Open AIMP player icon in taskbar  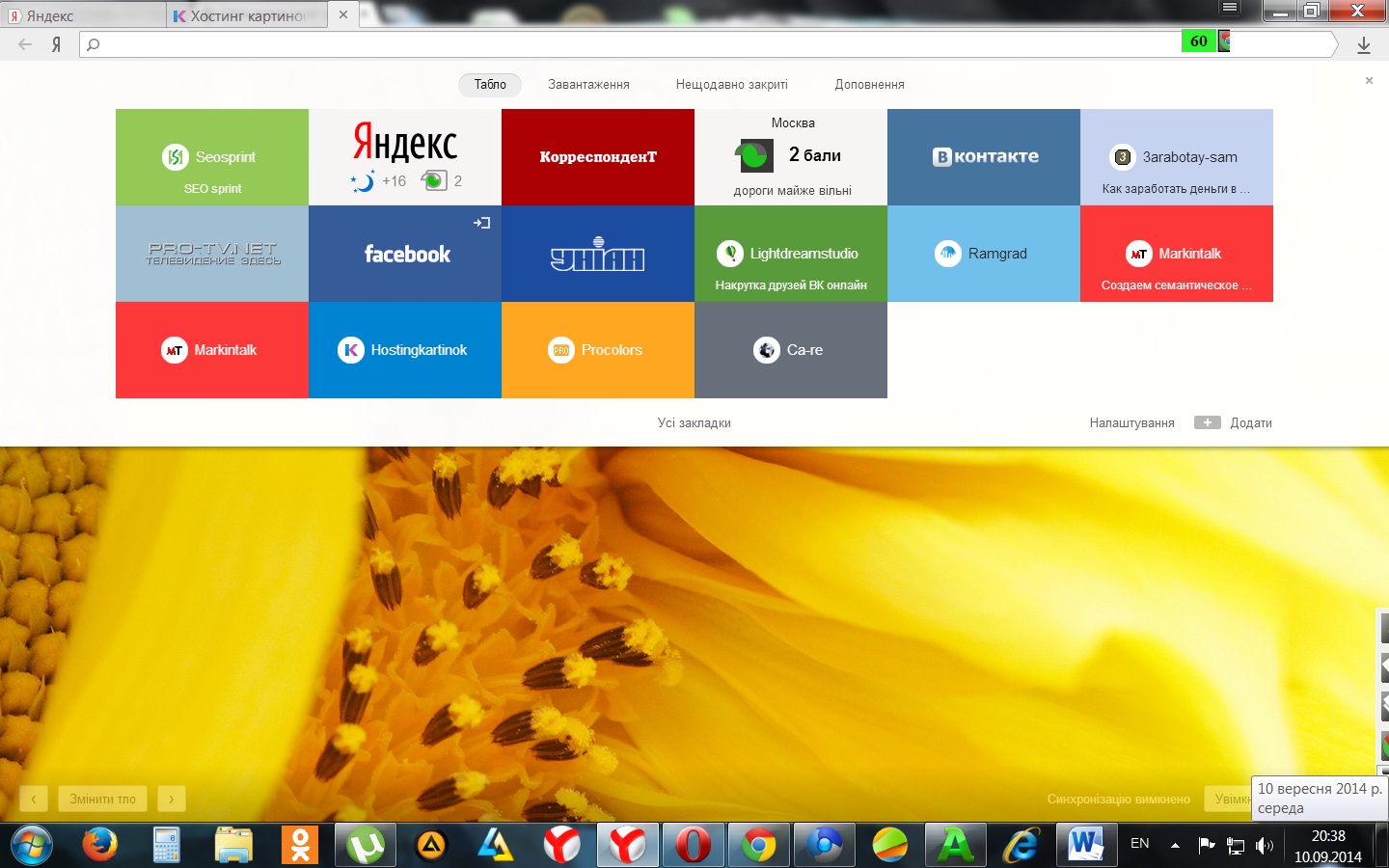coord(431,846)
